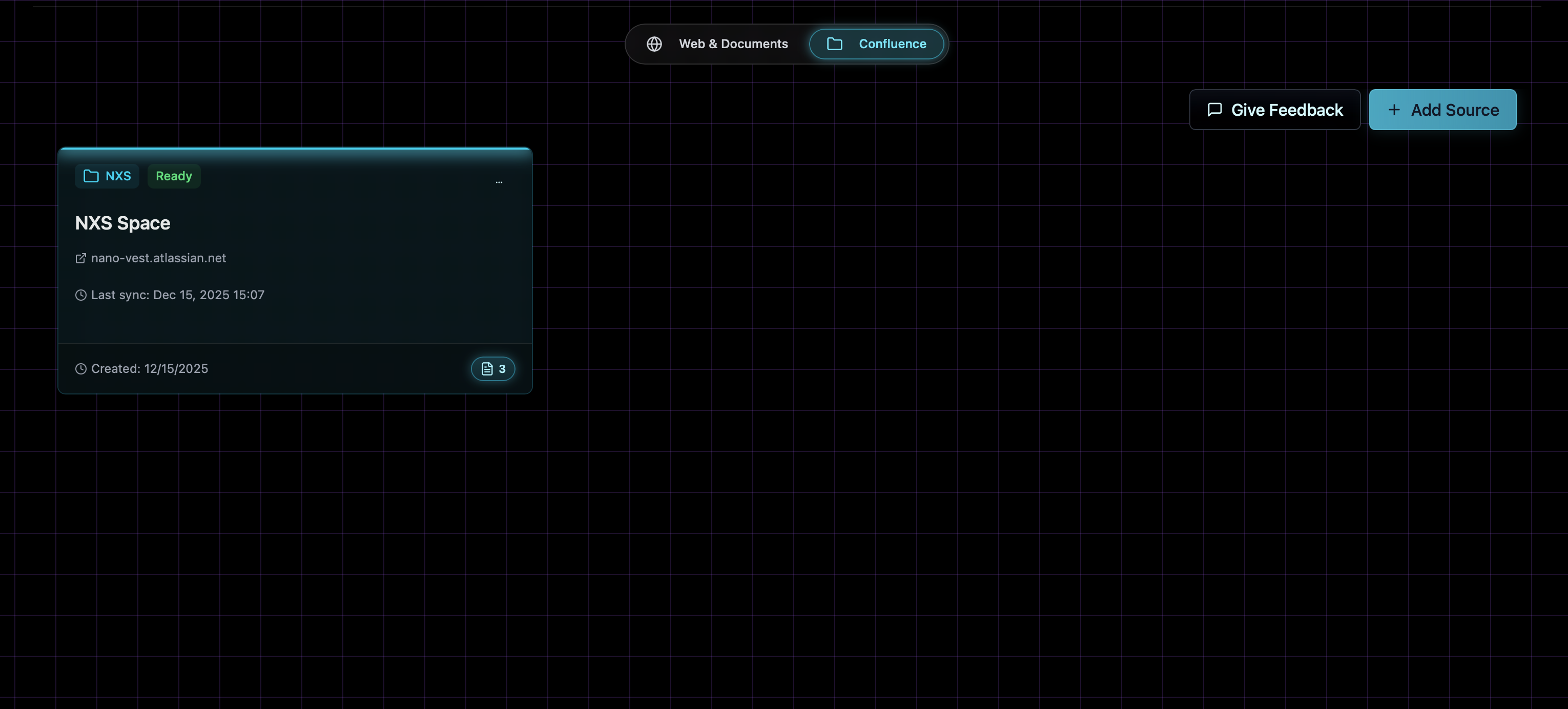Click the Last sync timestamp text
This screenshot has width=1568, height=709.
(x=178, y=295)
